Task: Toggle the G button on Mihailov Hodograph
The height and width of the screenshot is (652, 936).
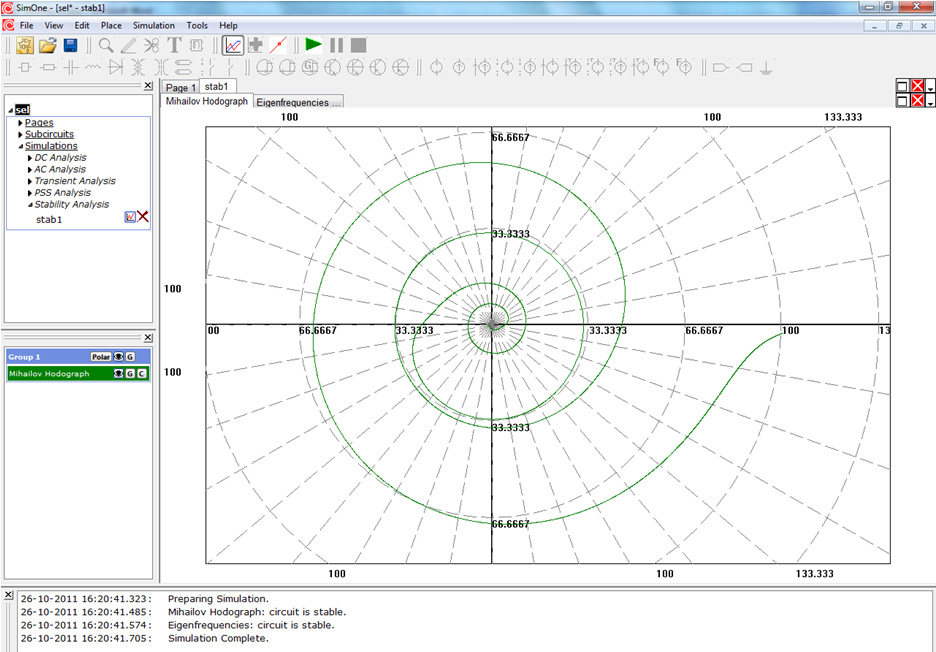Action: pos(130,374)
